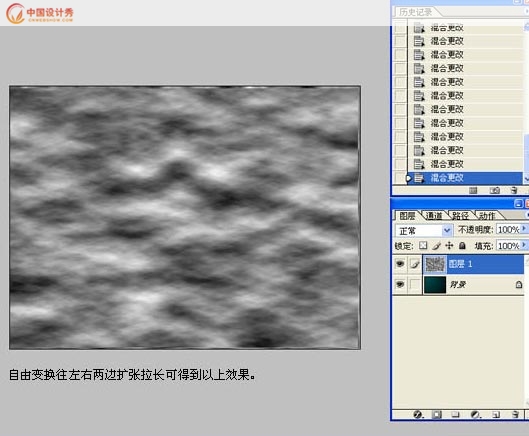Click the history panel scroll-down arrow
The height and width of the screenshot is (436, 529).
click(526, 178)
